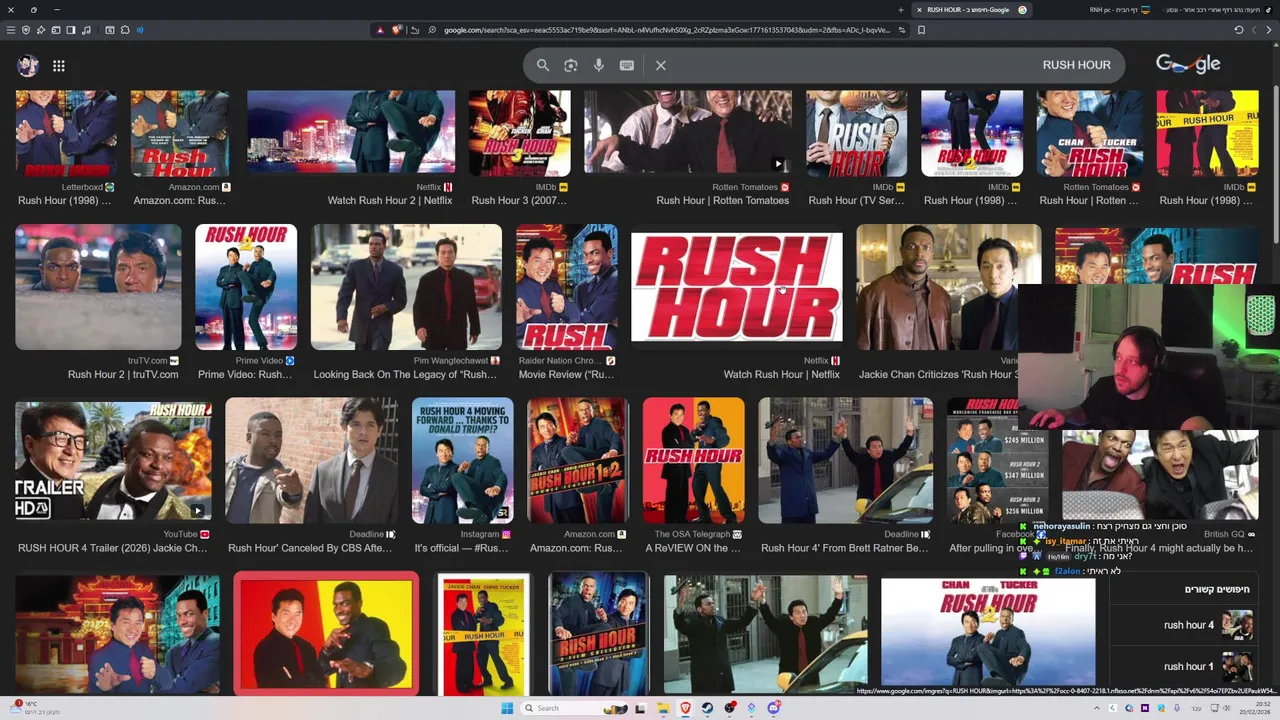Open 'Looking Back On The Legacy of Rush' result
Viewport: 1280px width, 720px height.
[405, 374]
